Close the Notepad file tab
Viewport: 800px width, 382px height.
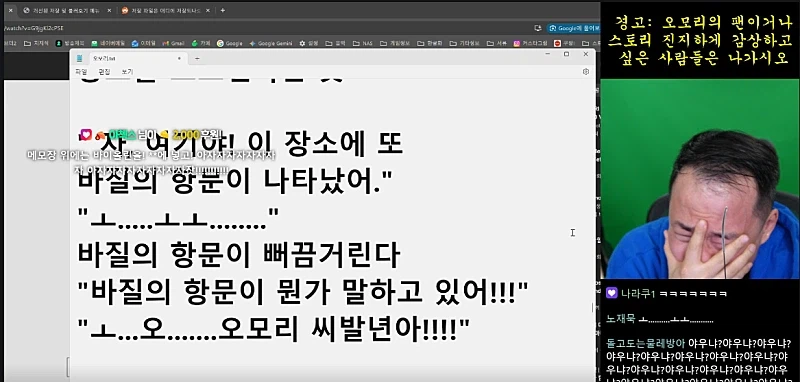pyautogui.click(x=179, y=59)
